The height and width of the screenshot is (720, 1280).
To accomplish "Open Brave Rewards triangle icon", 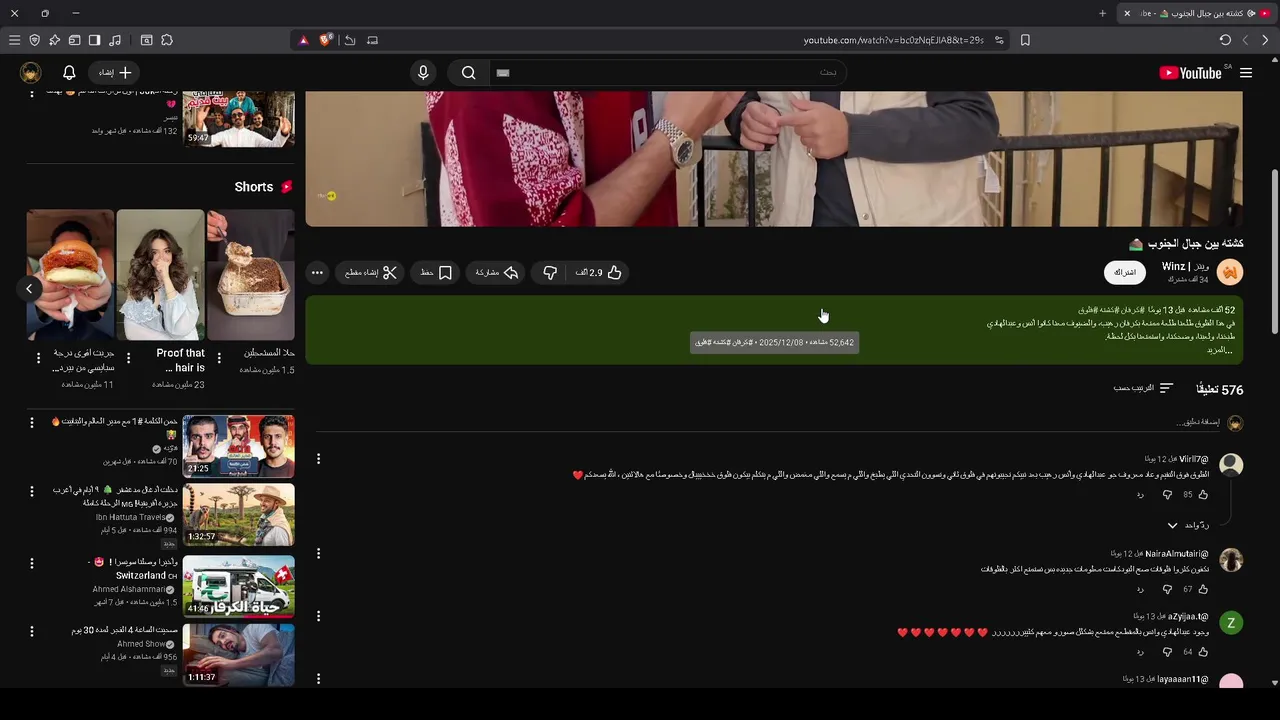I will (x=304, y=40).
